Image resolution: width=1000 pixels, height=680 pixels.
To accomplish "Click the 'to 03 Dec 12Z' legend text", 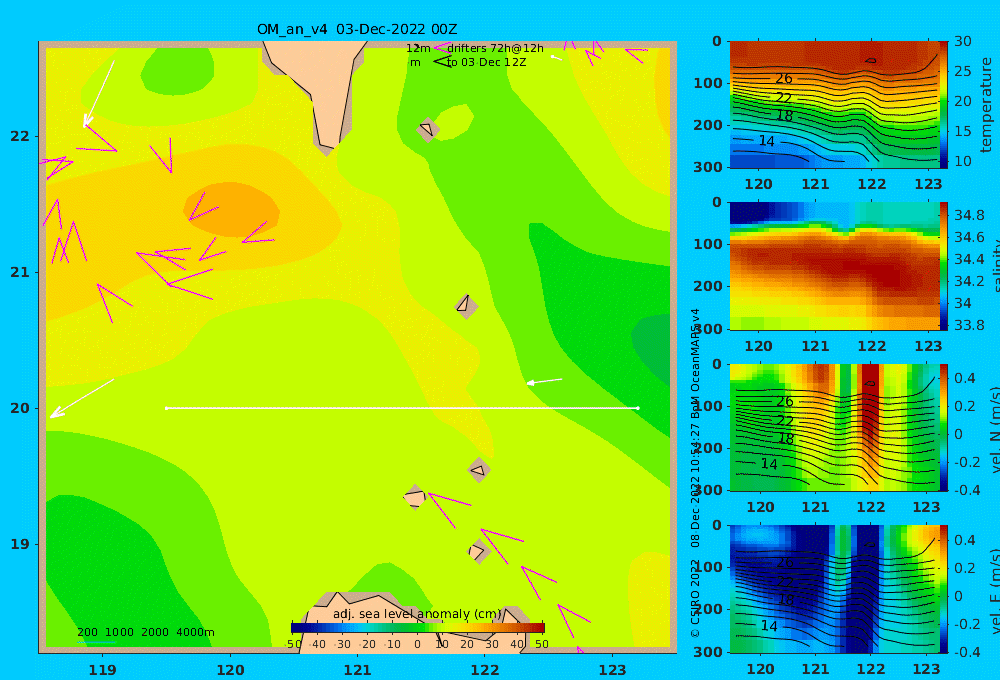I will pos(486,63).
